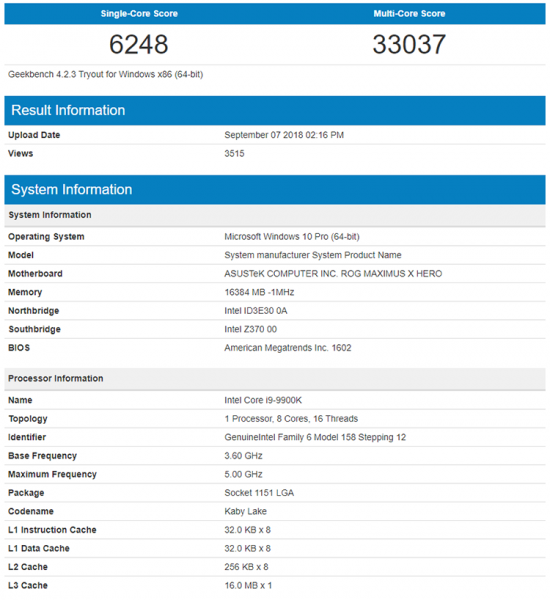Viewport: 550px width, 600px height.
Task: Click the Maximum Frequency value 5.00 GHz
Action: point(243,474)
